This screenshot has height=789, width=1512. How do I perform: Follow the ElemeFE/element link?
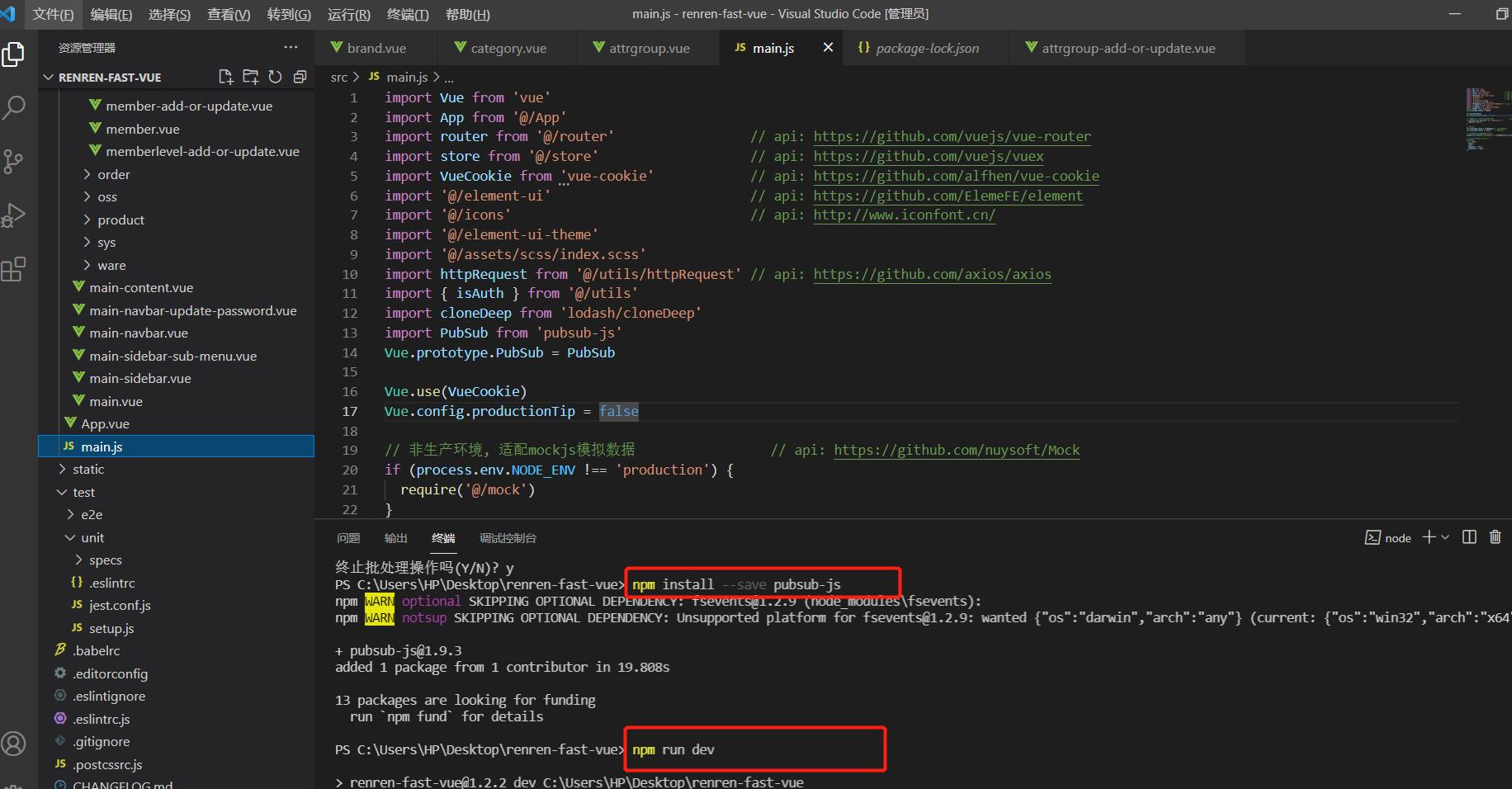click(x=947, y=196)
